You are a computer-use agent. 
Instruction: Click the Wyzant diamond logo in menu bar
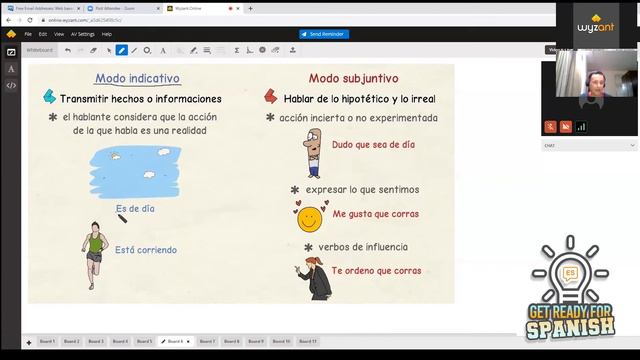coord(11,34)
